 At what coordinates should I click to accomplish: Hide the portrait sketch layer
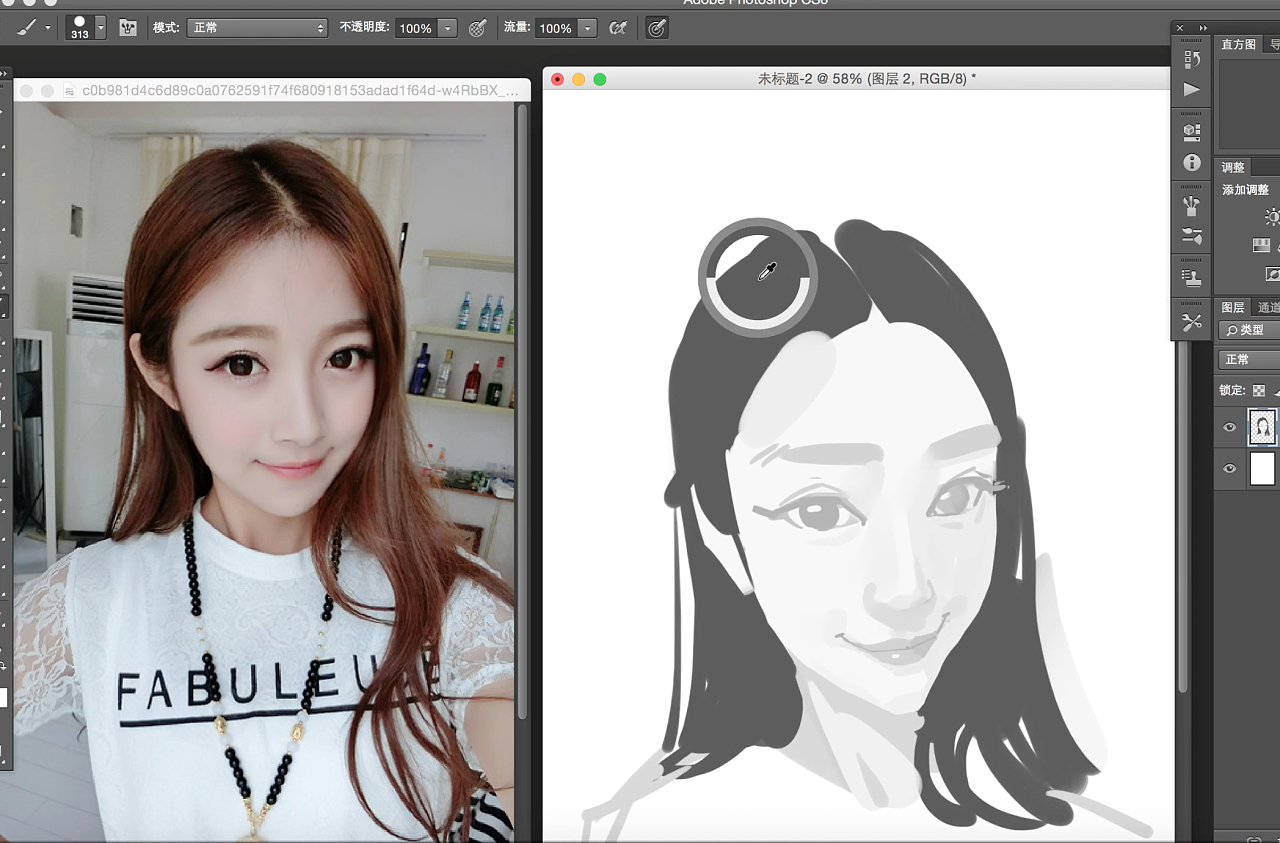pyautogui.click(x=1230, y=428)
